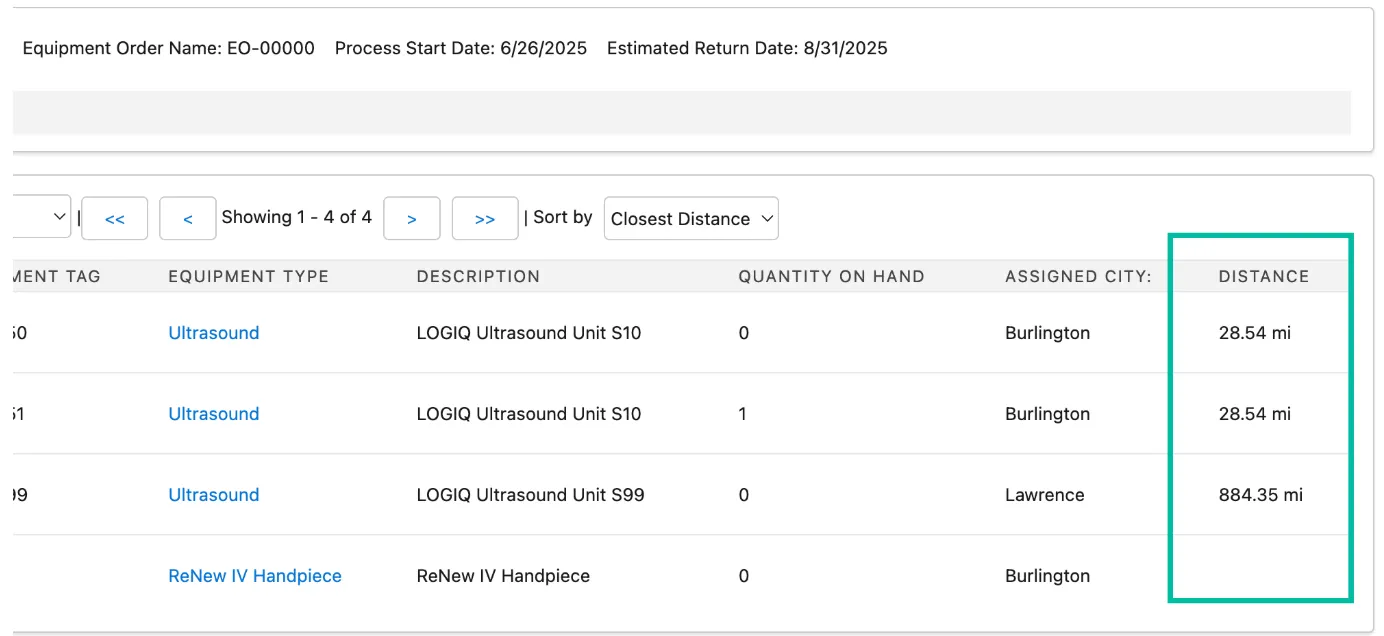Select the LOGIQ Ultrasound Unit S99 description
The width and height of the screenshot is (1384, 636).
tap(530, 495)
